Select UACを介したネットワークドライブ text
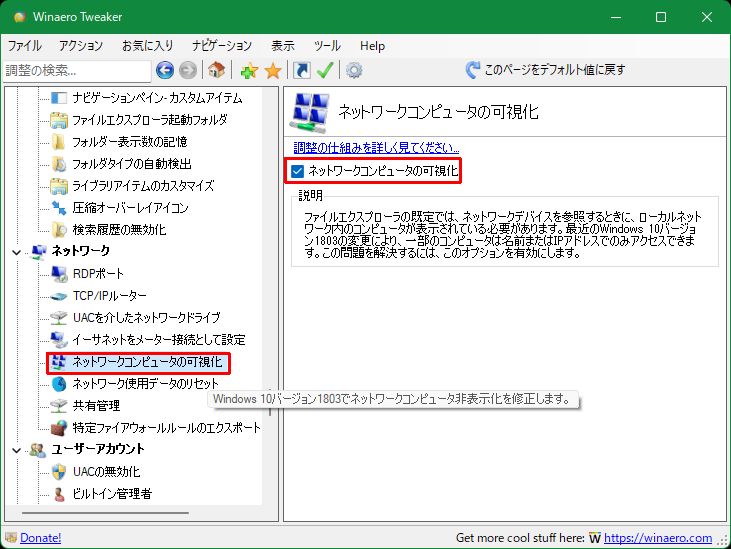The height and width of the screenshot is (549, 731). click(x=146, y=318)
